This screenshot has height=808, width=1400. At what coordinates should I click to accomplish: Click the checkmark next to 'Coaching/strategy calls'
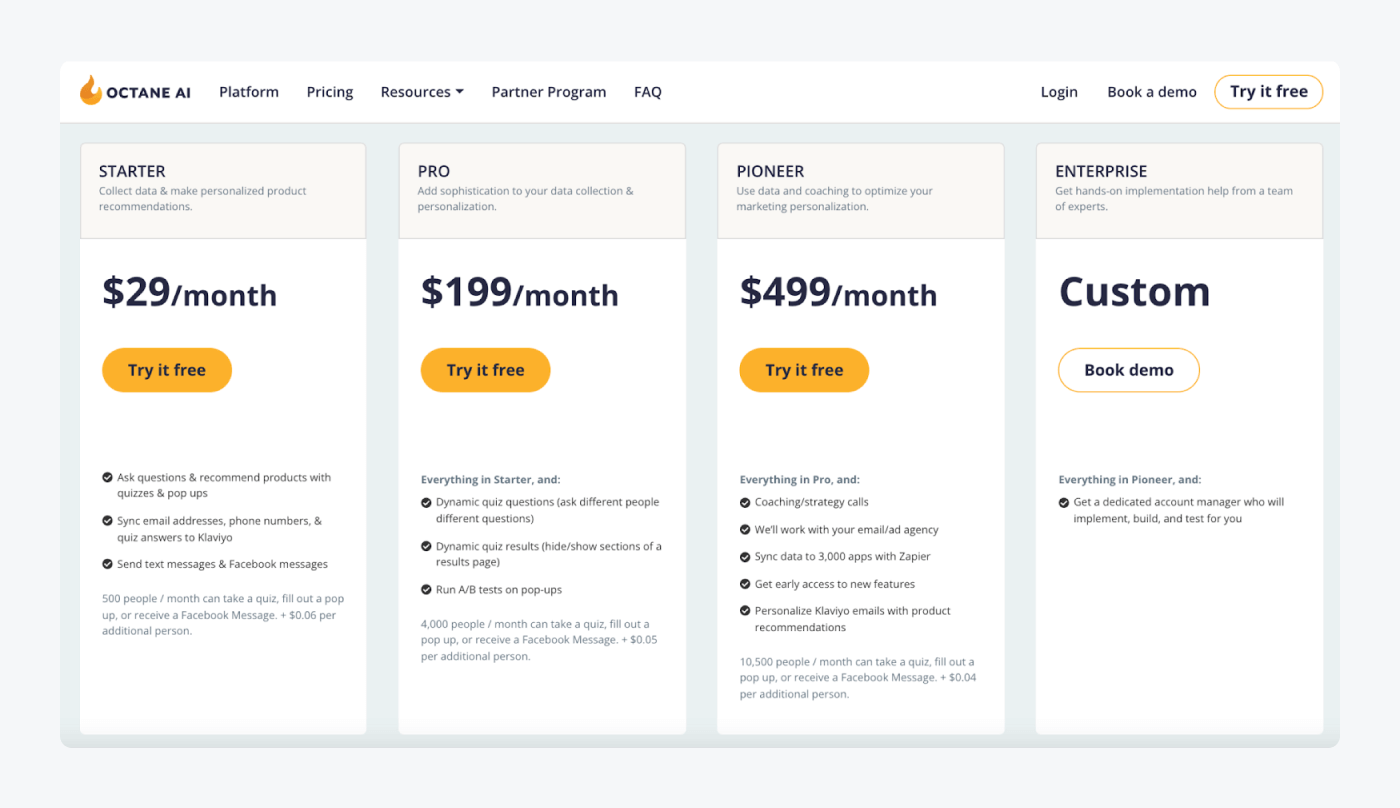point(745,501)
